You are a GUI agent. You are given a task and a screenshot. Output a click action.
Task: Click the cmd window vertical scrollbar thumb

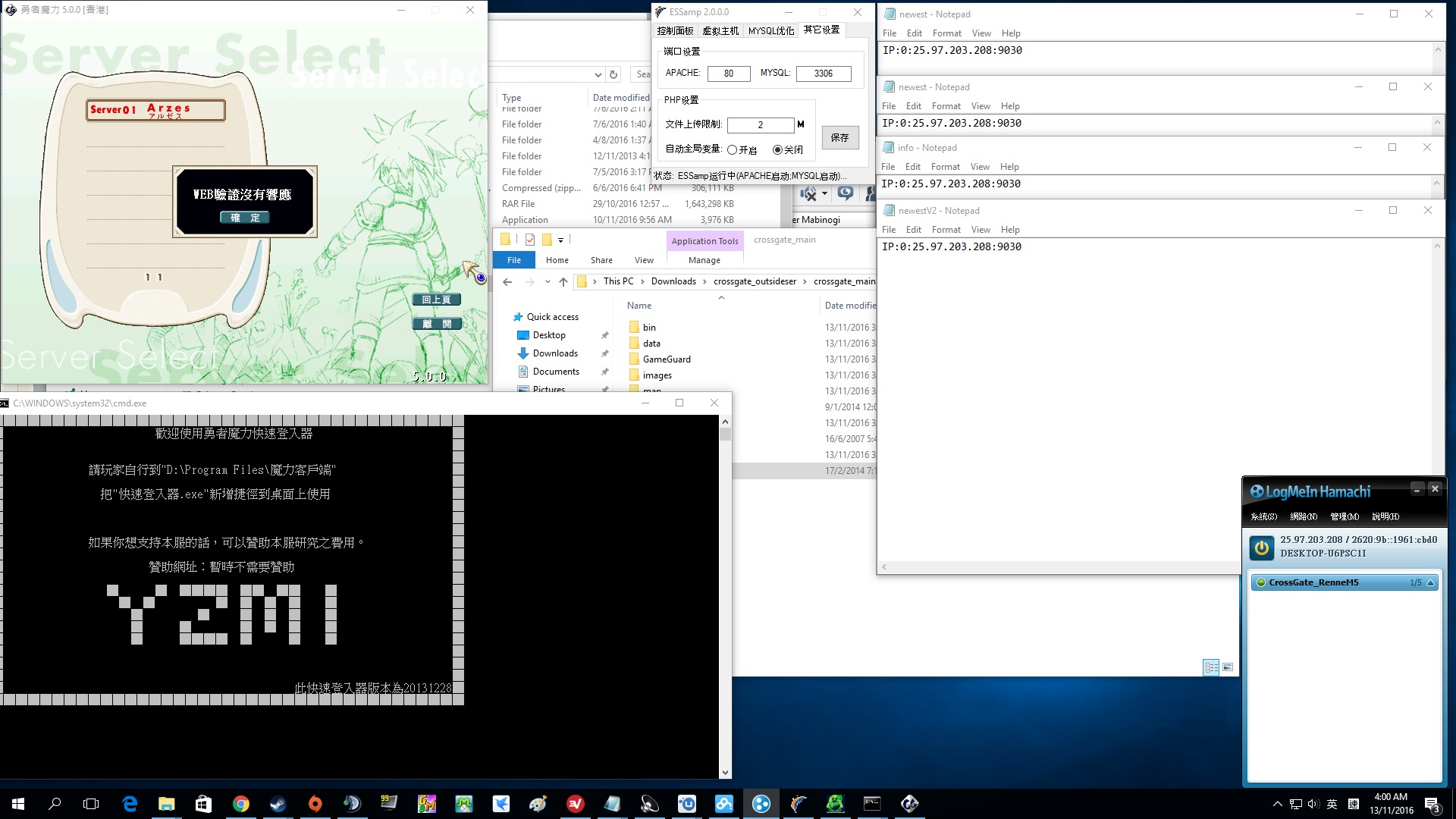pos(726,435)
